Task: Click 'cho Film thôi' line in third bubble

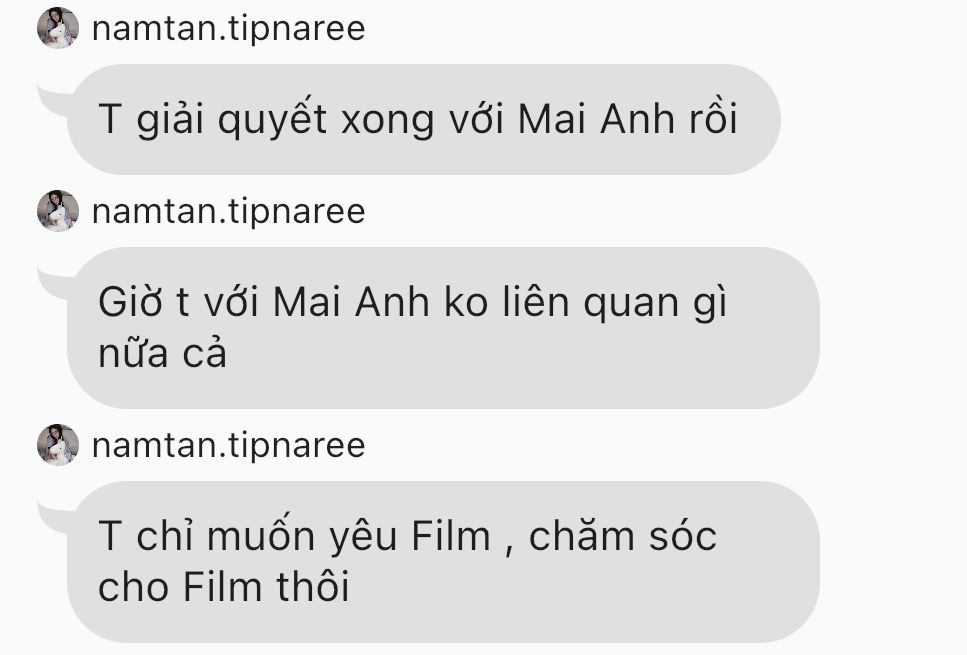Action: (x=224, y=587)
